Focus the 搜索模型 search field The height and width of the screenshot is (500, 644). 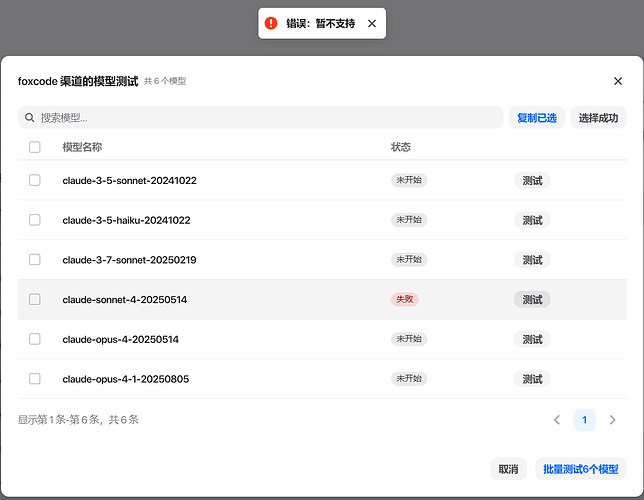[x=260, y=118]
